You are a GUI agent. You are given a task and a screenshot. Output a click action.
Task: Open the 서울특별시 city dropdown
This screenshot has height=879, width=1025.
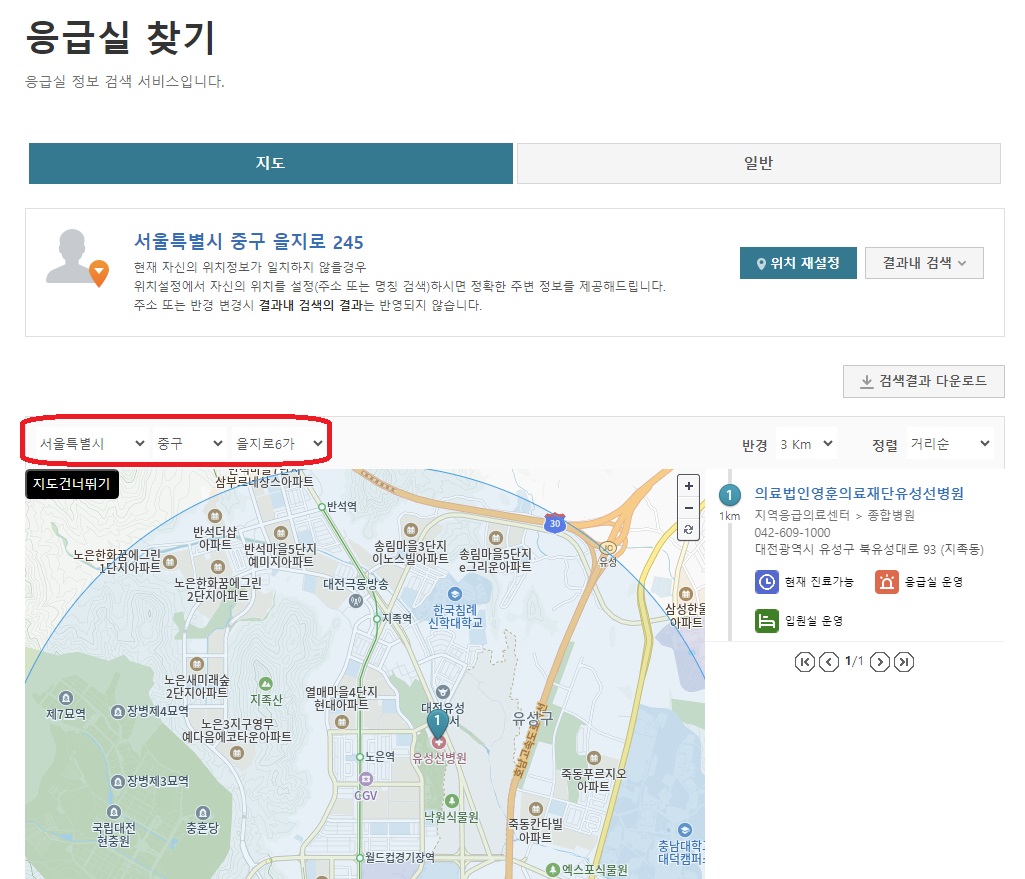click(92, 444)
